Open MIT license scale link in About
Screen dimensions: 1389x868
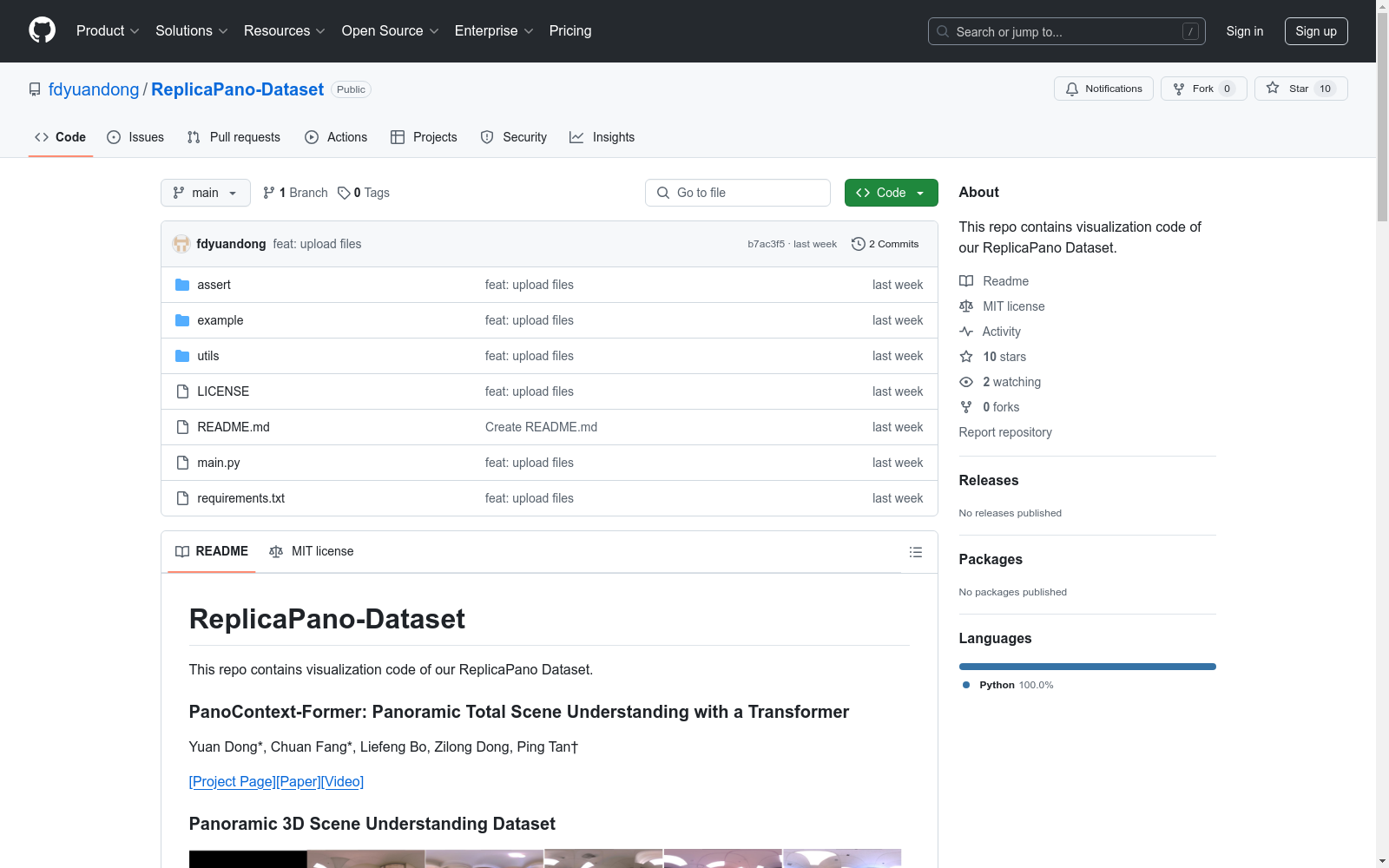tap(1002, 306)
